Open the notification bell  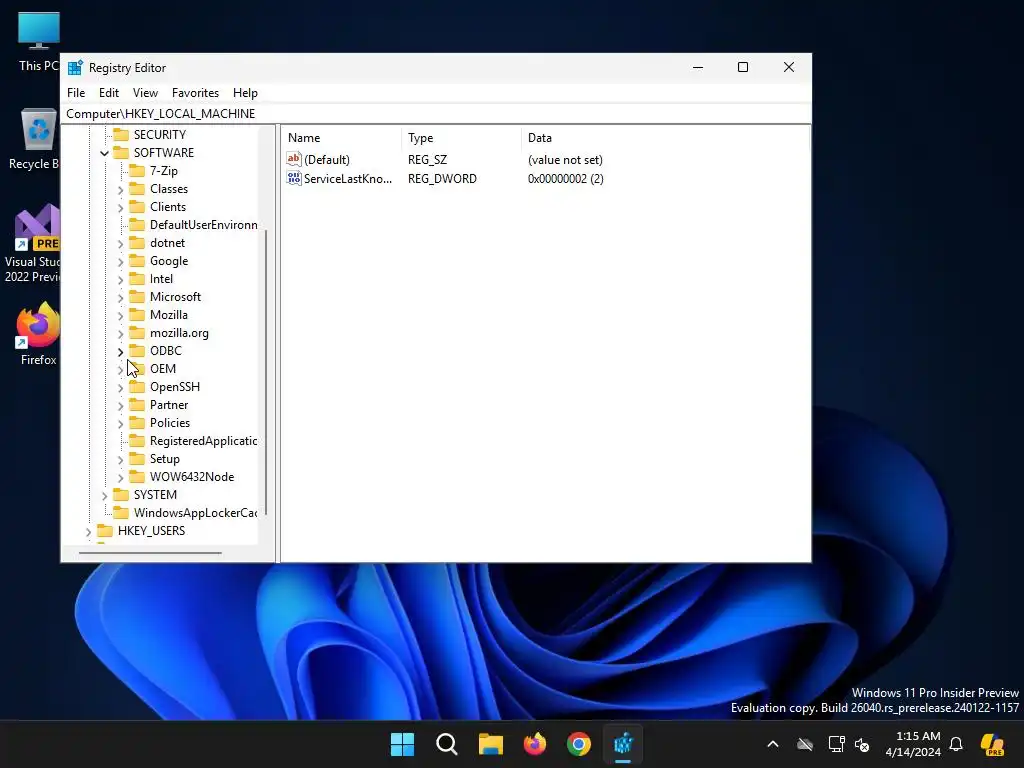point(956,744)
